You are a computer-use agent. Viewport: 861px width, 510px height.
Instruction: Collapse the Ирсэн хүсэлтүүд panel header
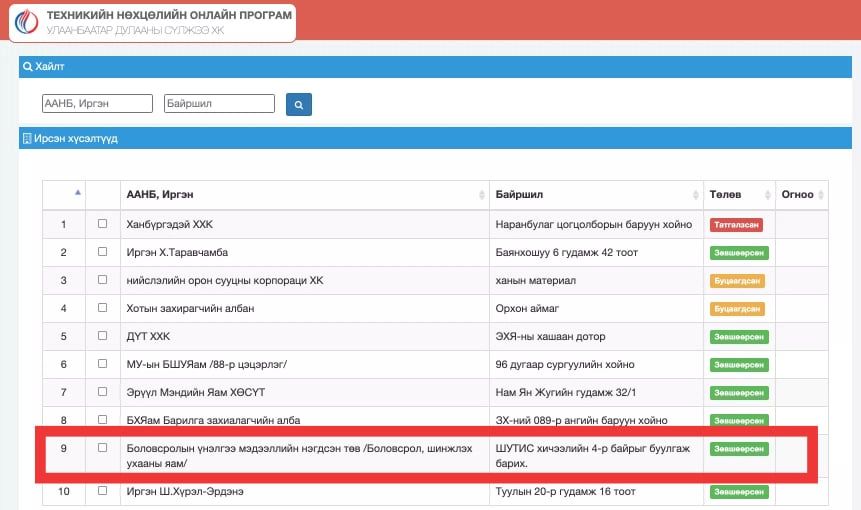click(x=430, y=138)
